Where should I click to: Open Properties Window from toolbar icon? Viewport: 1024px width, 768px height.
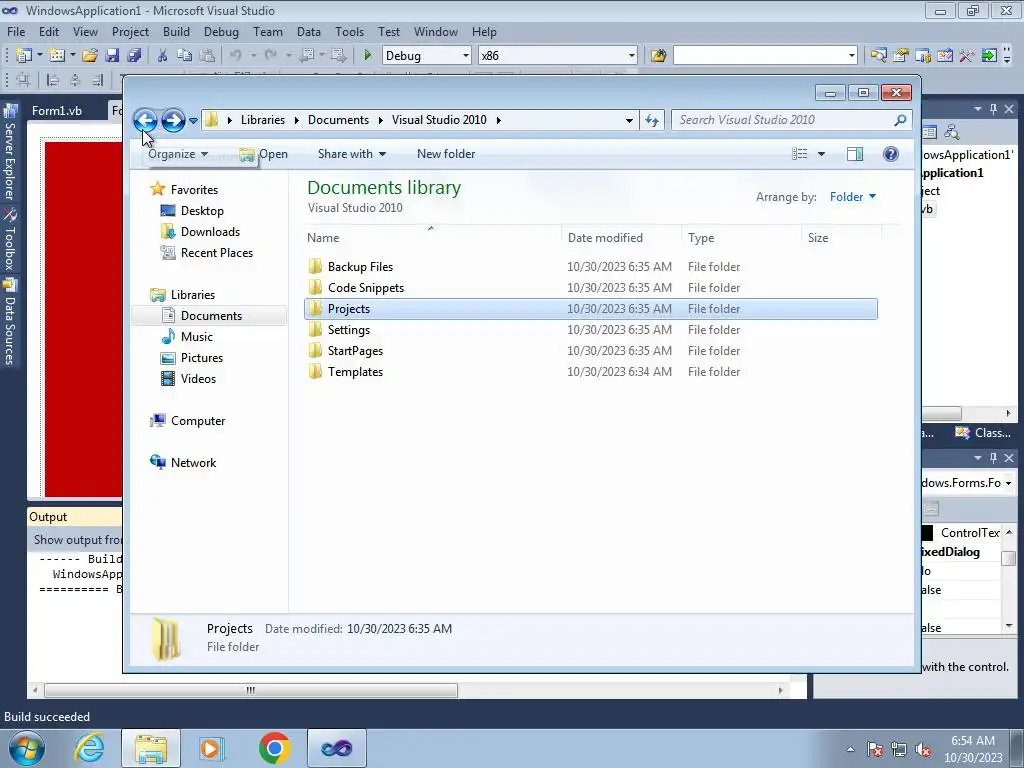(901, 56)
